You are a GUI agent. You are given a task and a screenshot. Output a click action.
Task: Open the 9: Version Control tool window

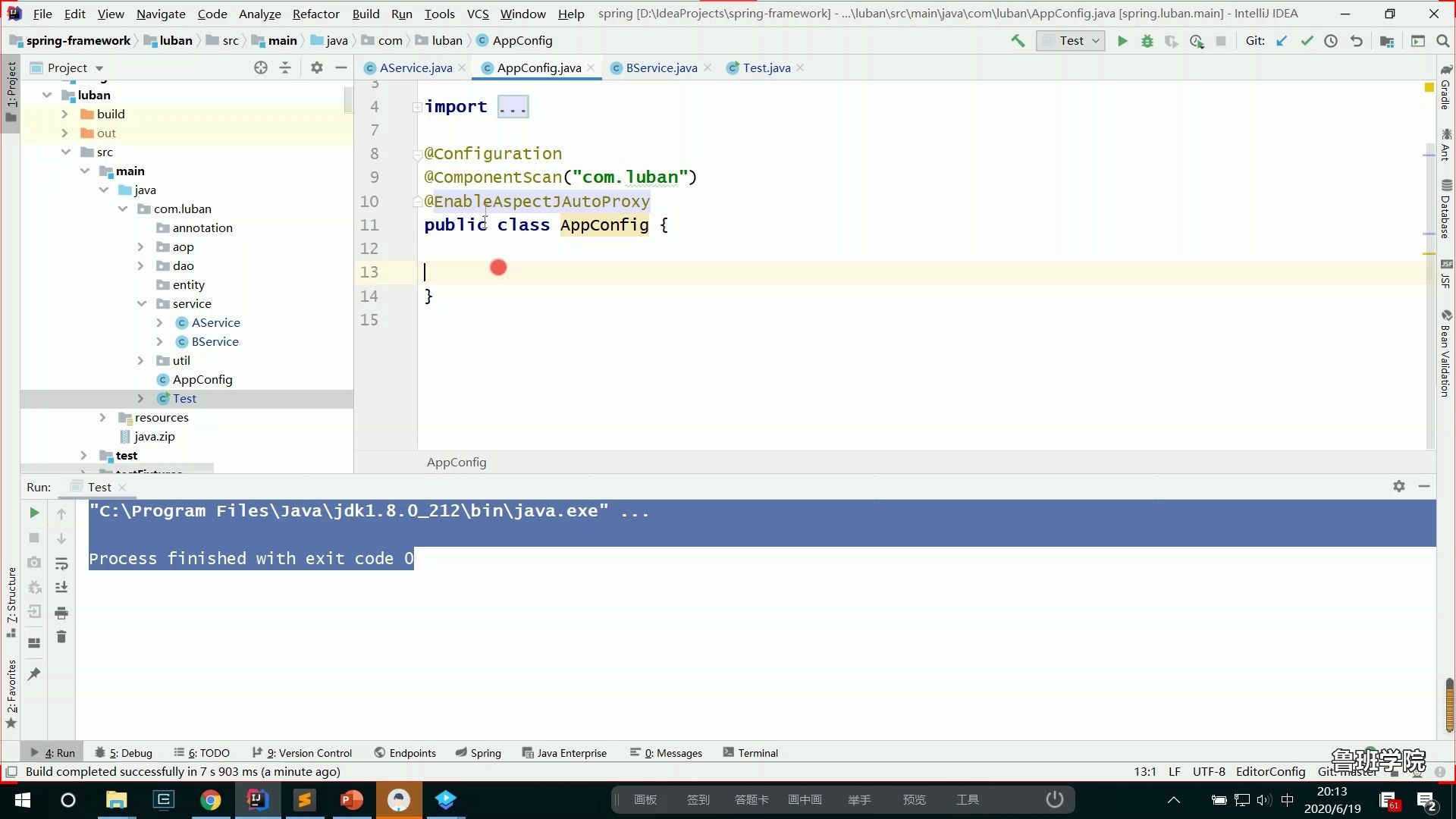pyautogui.click(x=303, y=753)
